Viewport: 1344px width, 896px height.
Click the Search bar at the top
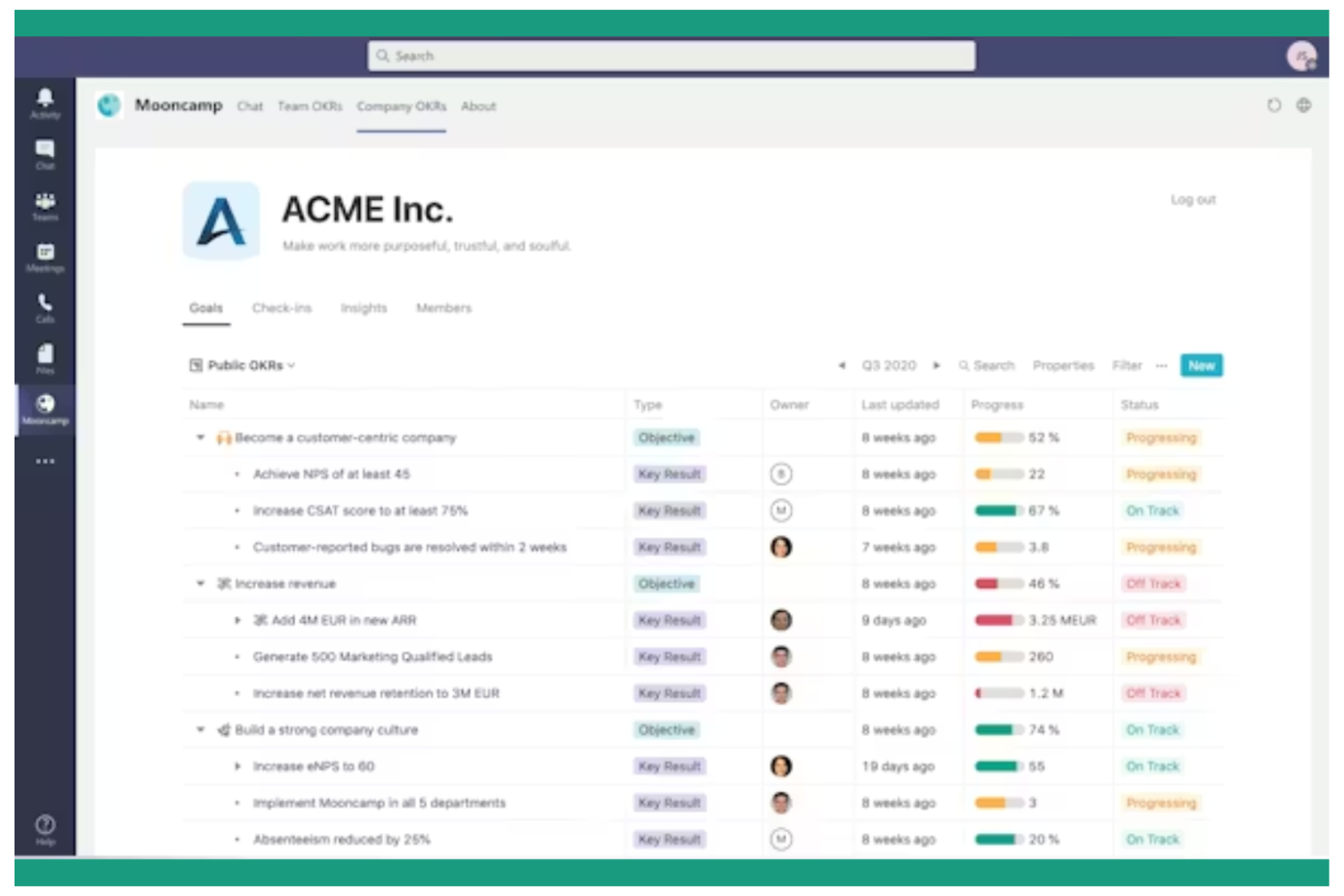[x=674, y=55]
